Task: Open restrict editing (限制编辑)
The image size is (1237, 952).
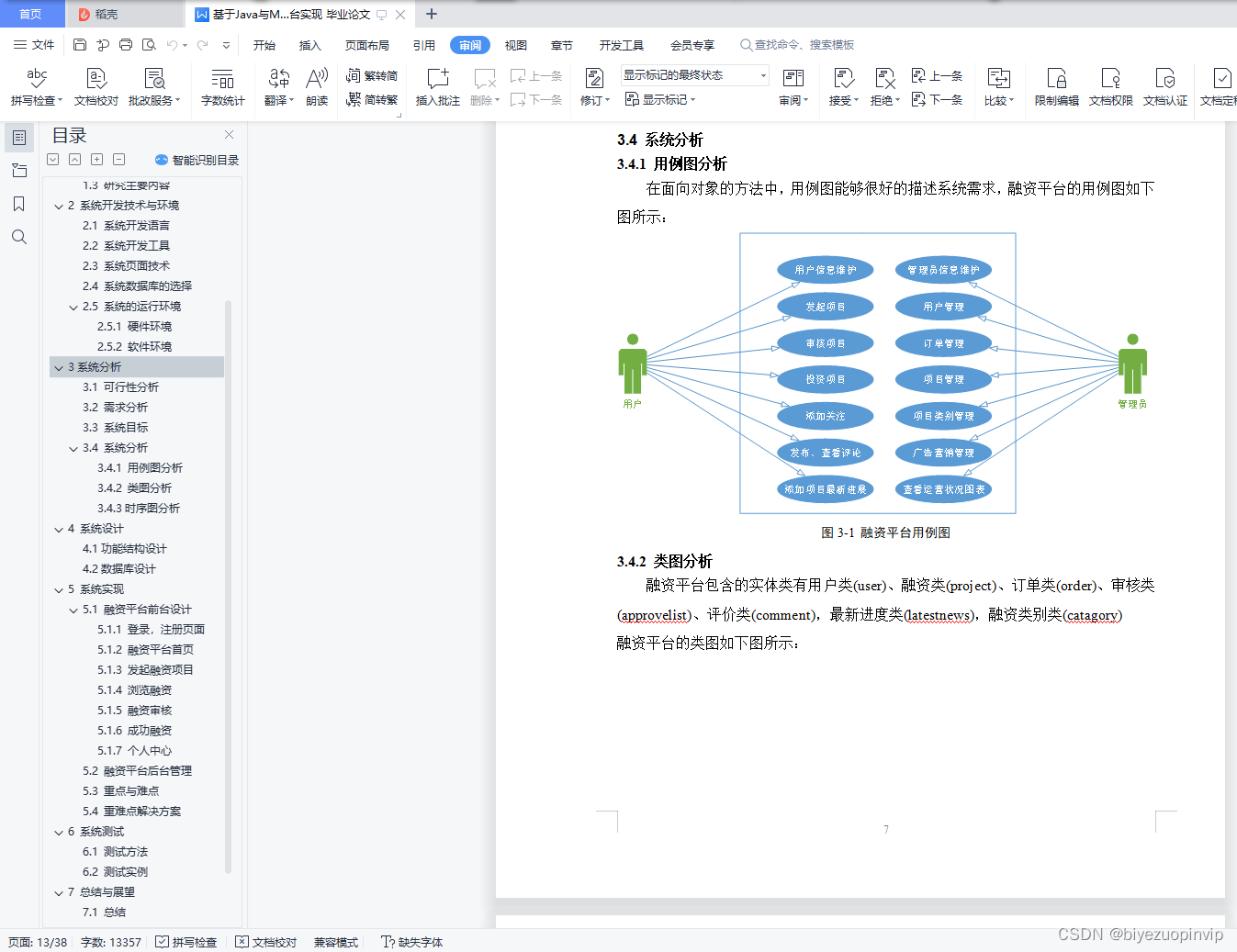Action: pos(1056,87)
